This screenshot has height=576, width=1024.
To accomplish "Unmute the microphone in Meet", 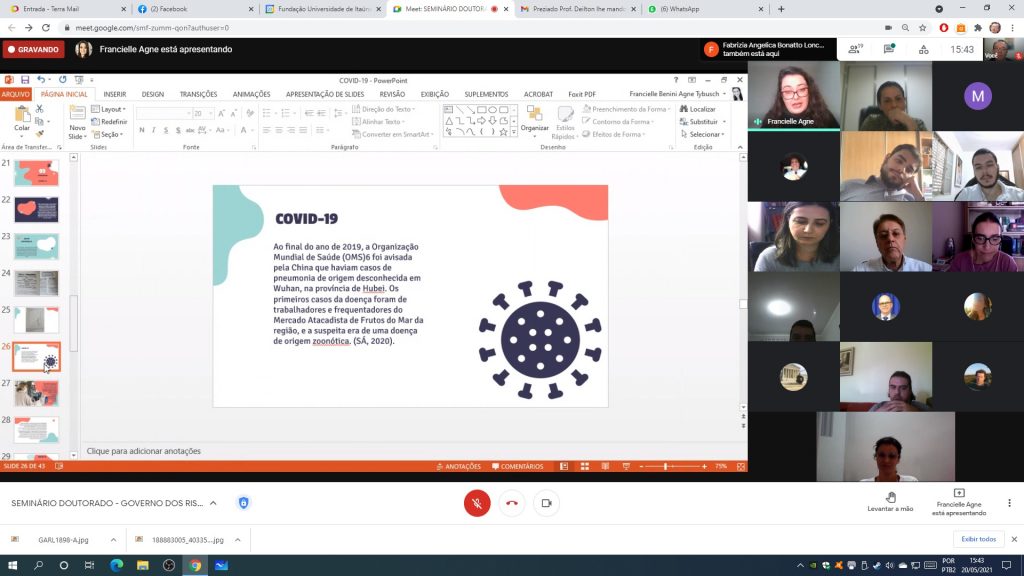I will 477,503.
